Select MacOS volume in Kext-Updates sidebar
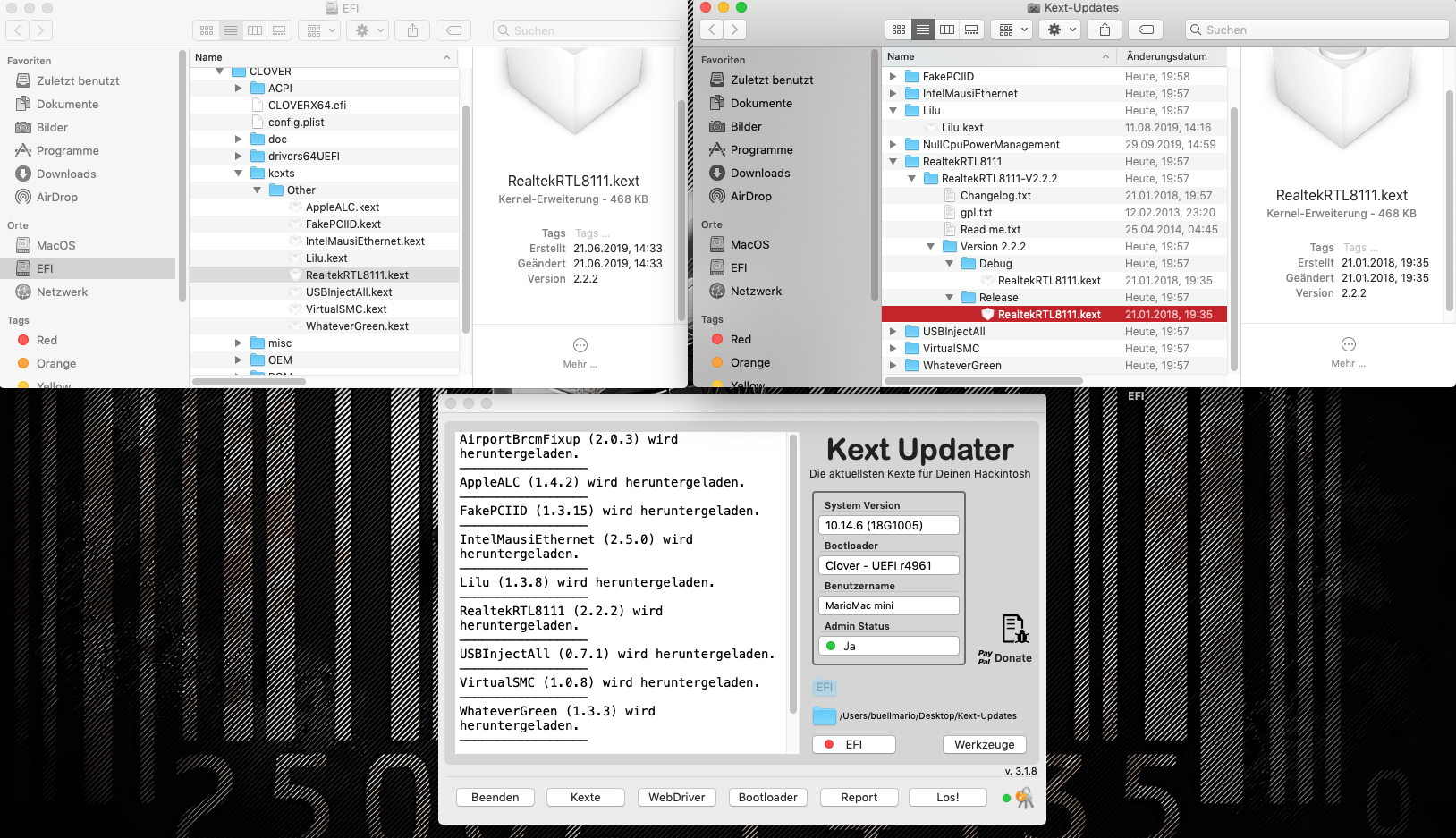The image size is (1456, 838). click(749, 245)
